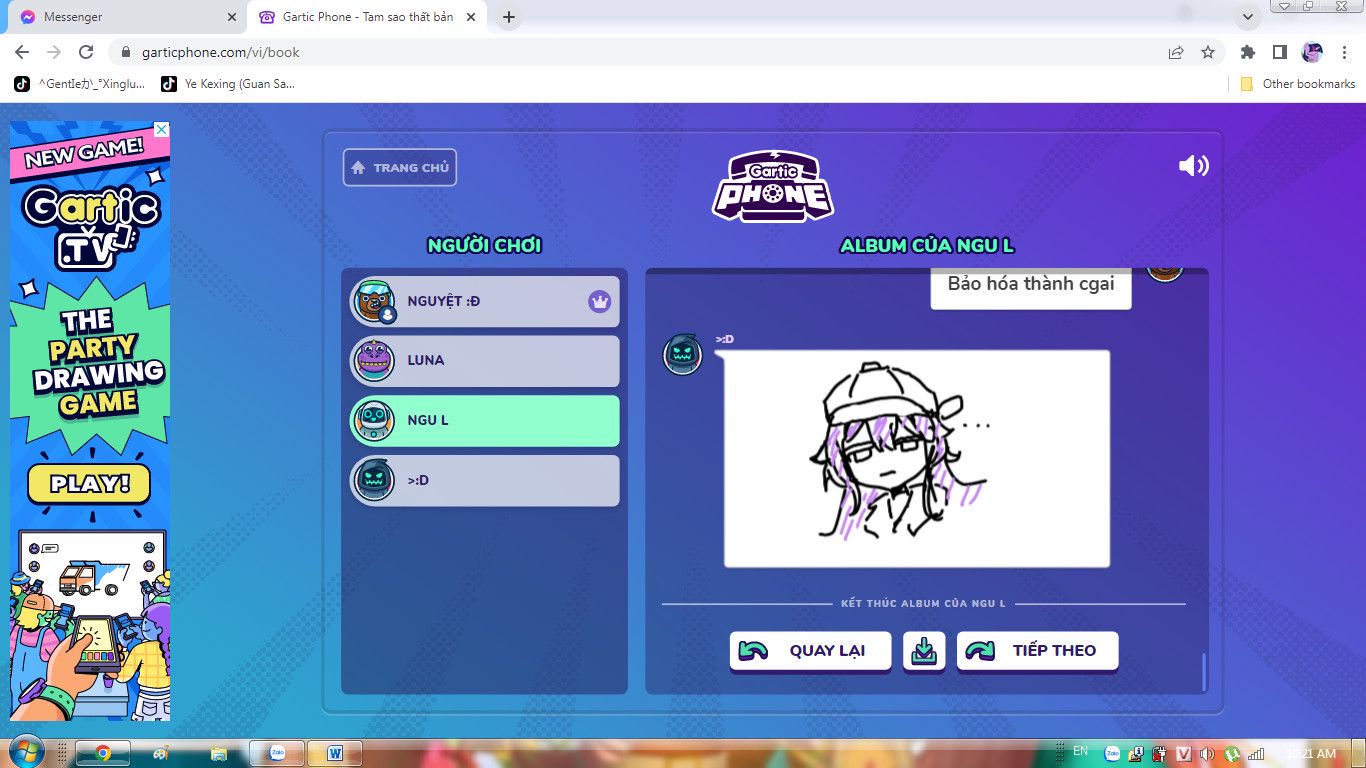This screenshot has height=768, width=1366.
Task: Open the extensions puzzle icon
Action: click(1247, 52)
